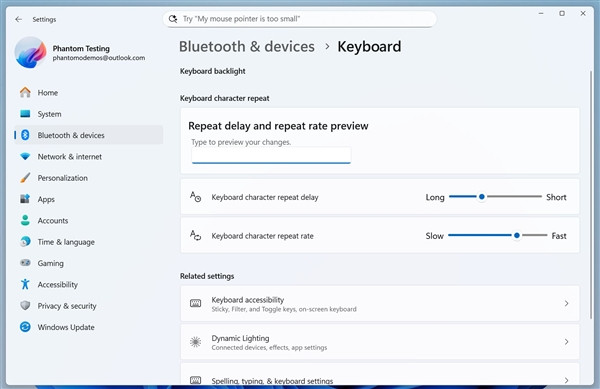The image size is (600, 389).
Task: Click the "Long" label of delay slider
Action: pyautogui.click(x=435, y=197)
